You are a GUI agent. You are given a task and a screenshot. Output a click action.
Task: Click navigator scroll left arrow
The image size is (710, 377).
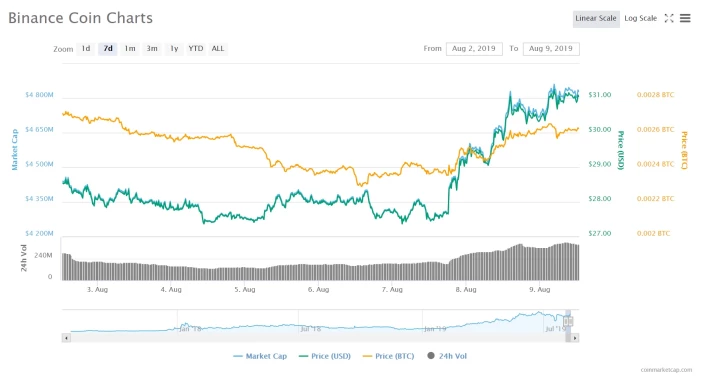coord(66,338)
